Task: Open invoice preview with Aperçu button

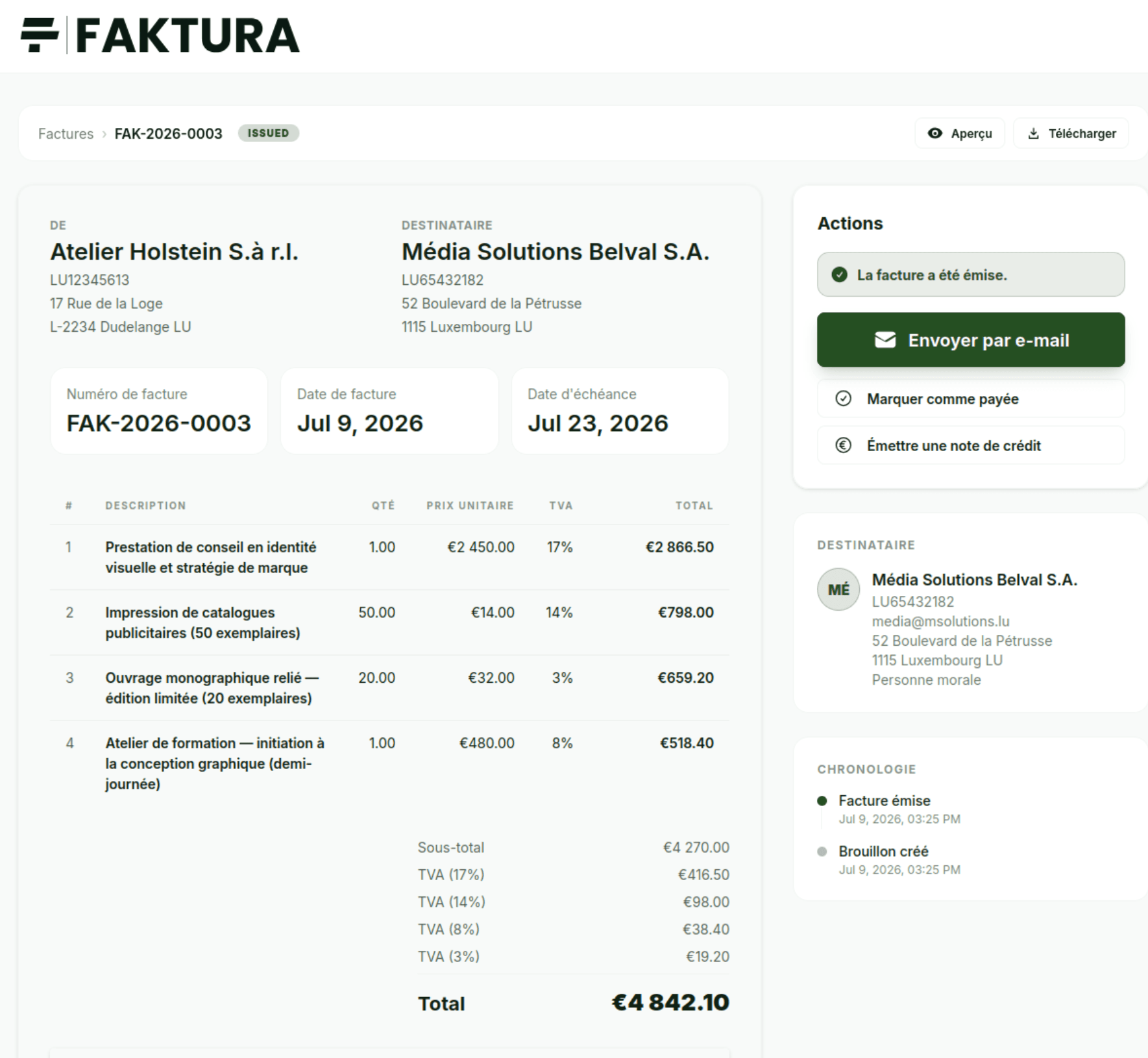Action: pyautogui.click(x=960, y=133)
